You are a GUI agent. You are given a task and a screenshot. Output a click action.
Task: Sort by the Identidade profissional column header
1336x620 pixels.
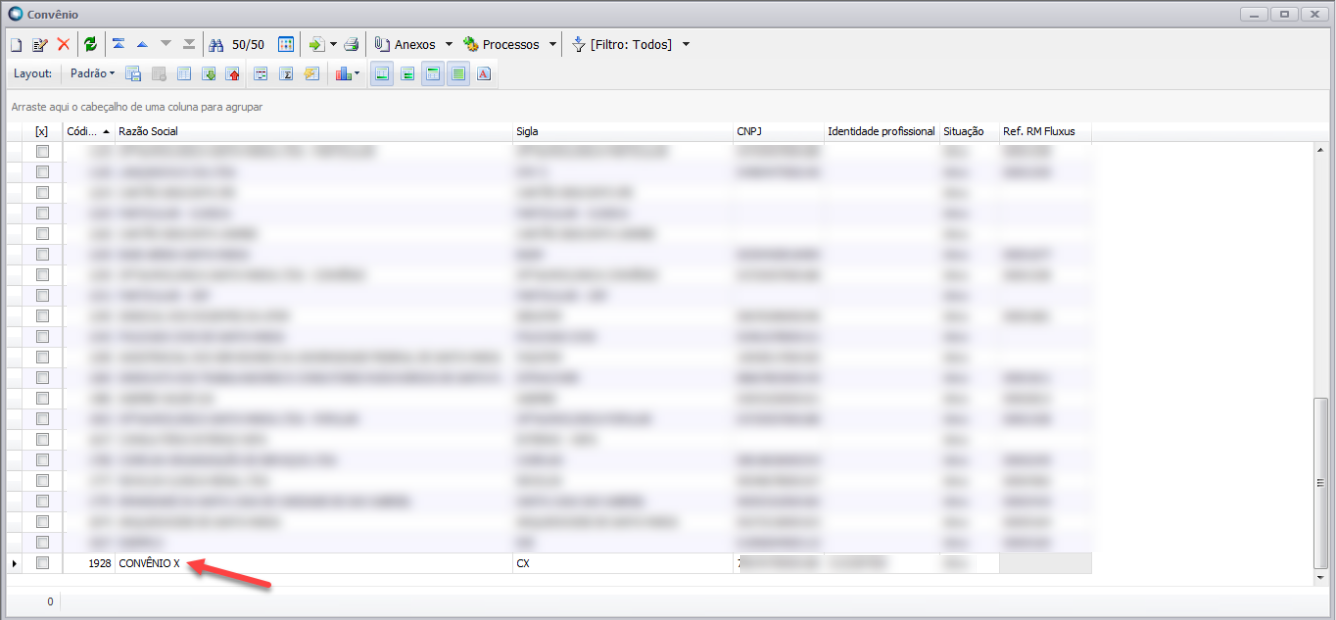pyautogui.click(x=882, y=132)
